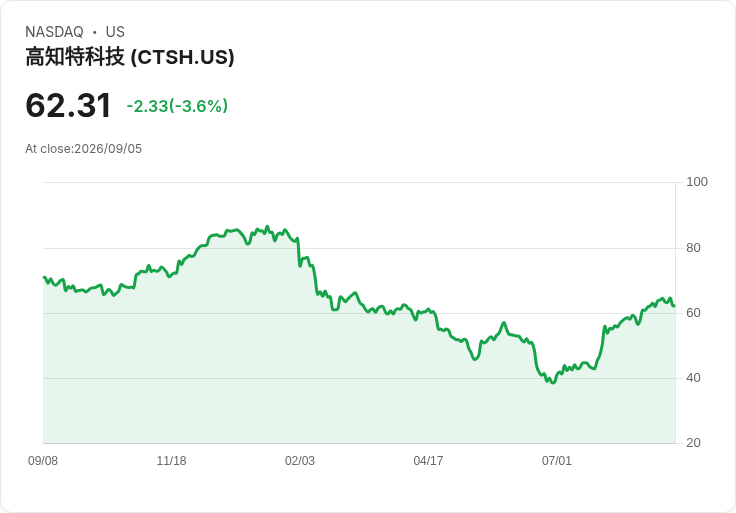736x513 pixels.
Task: Select the 02/03 date axis label
Action: click(x=299, y=460)
